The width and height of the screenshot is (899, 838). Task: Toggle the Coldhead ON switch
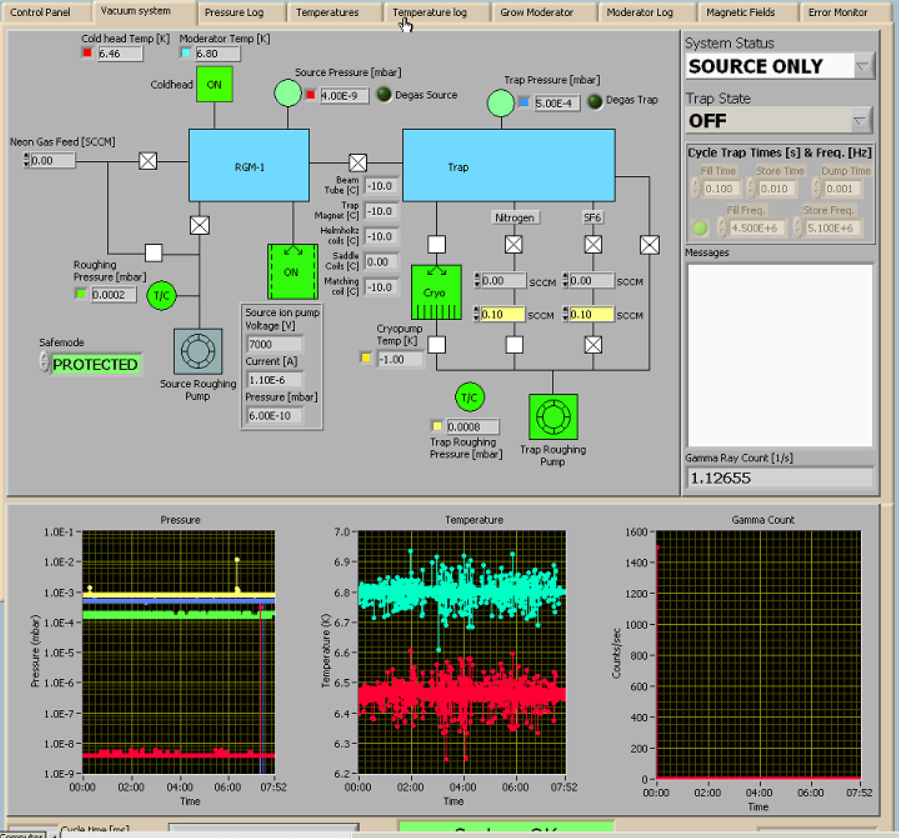(214, 85)
